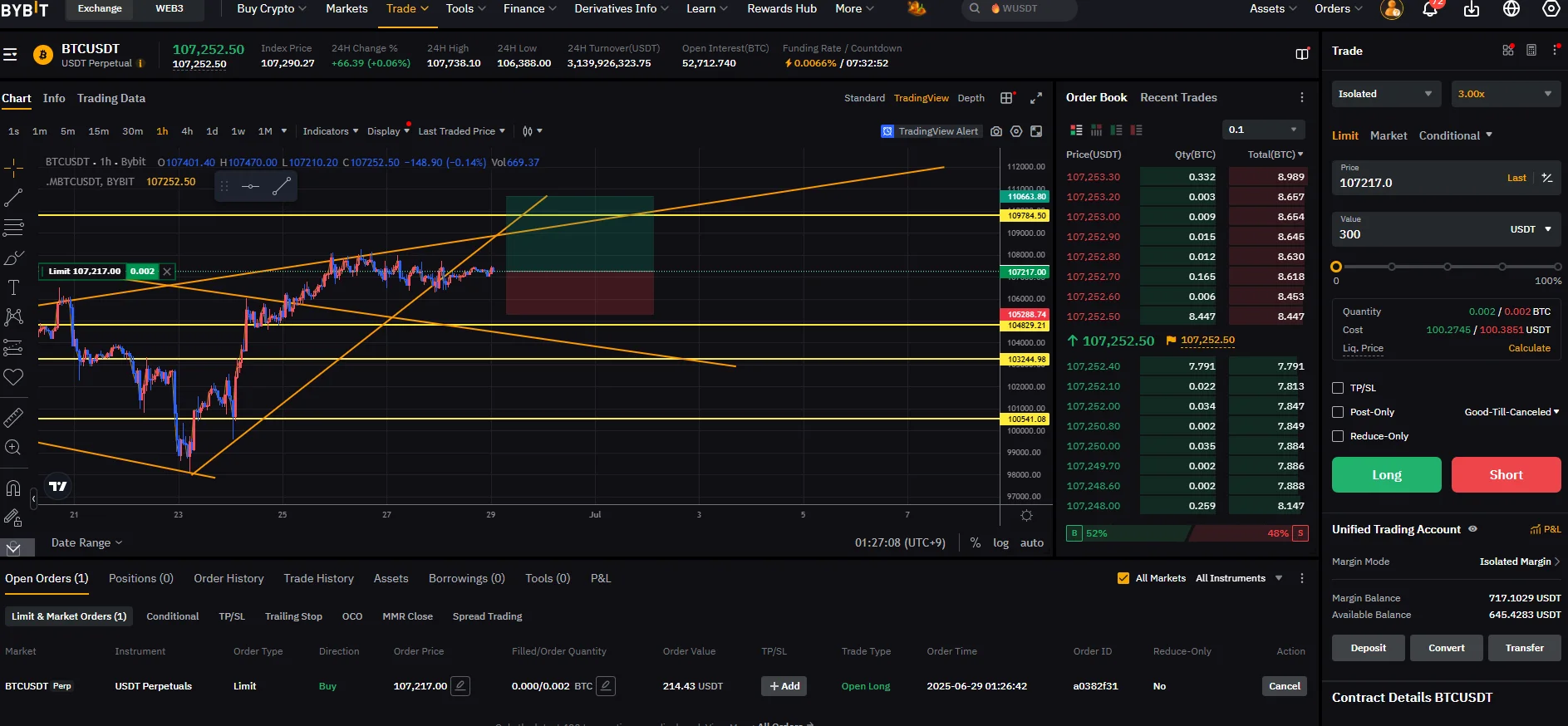Viewport: 1568px width, 726px height.
Task: Select the brush drawing tool
Action: tap(13, 258)
